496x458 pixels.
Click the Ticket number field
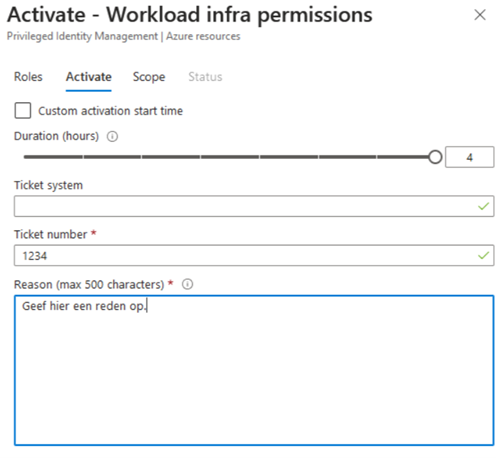click(254, 256)
